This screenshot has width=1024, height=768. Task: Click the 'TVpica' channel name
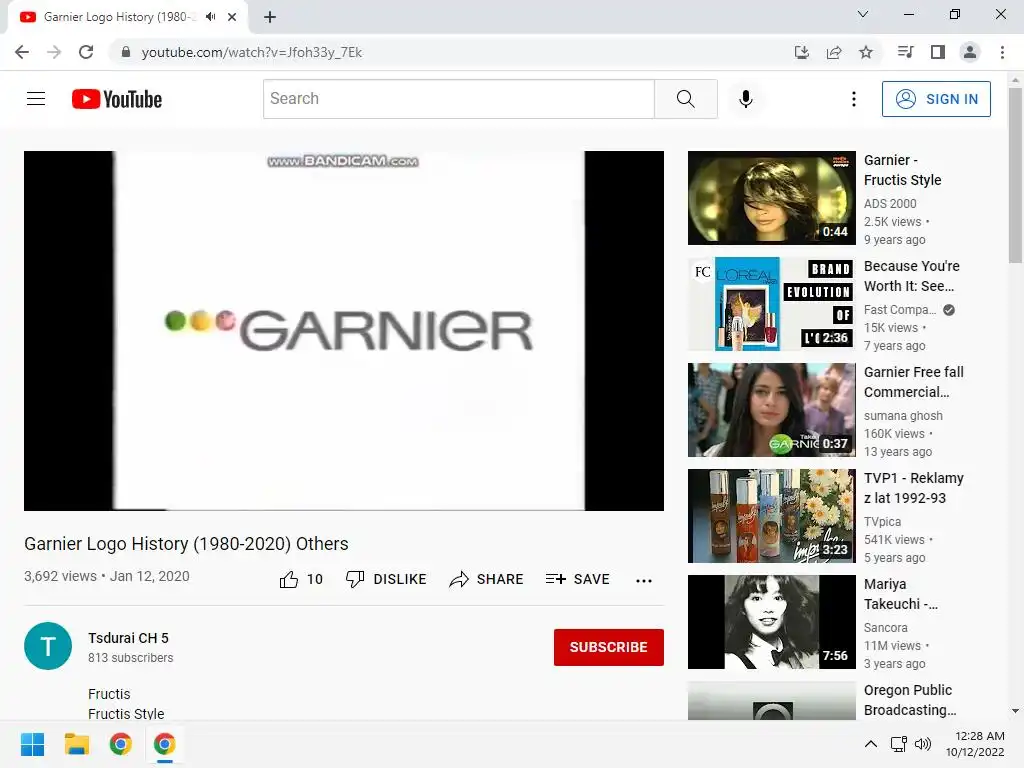pos(882,521)
